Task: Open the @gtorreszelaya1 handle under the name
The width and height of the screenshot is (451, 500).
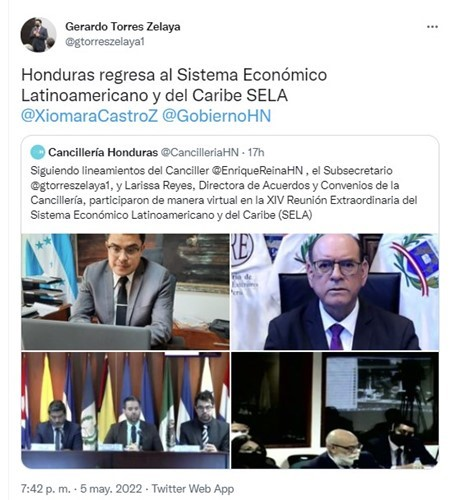Action: click(x=105, y=42)
